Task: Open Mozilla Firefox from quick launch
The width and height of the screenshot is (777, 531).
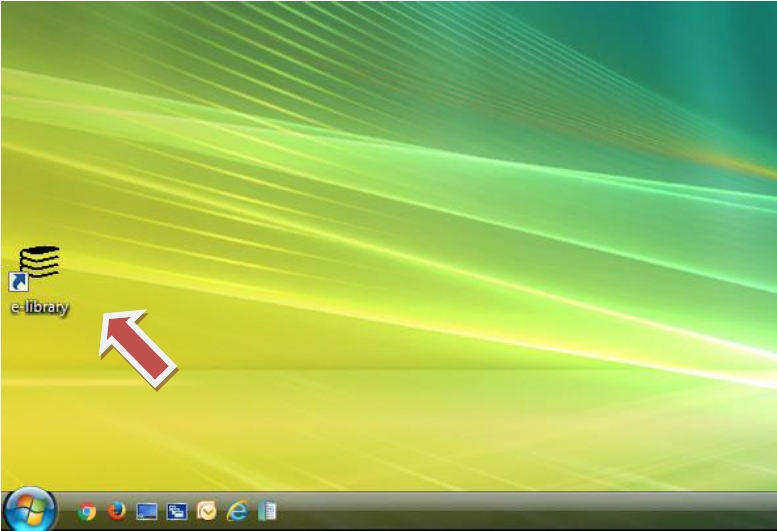Action: [118, 511]
